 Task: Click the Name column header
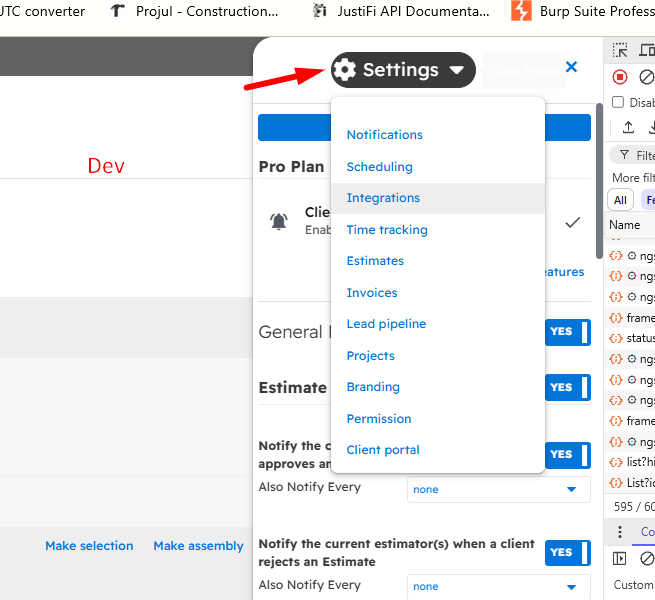(625, 225)
